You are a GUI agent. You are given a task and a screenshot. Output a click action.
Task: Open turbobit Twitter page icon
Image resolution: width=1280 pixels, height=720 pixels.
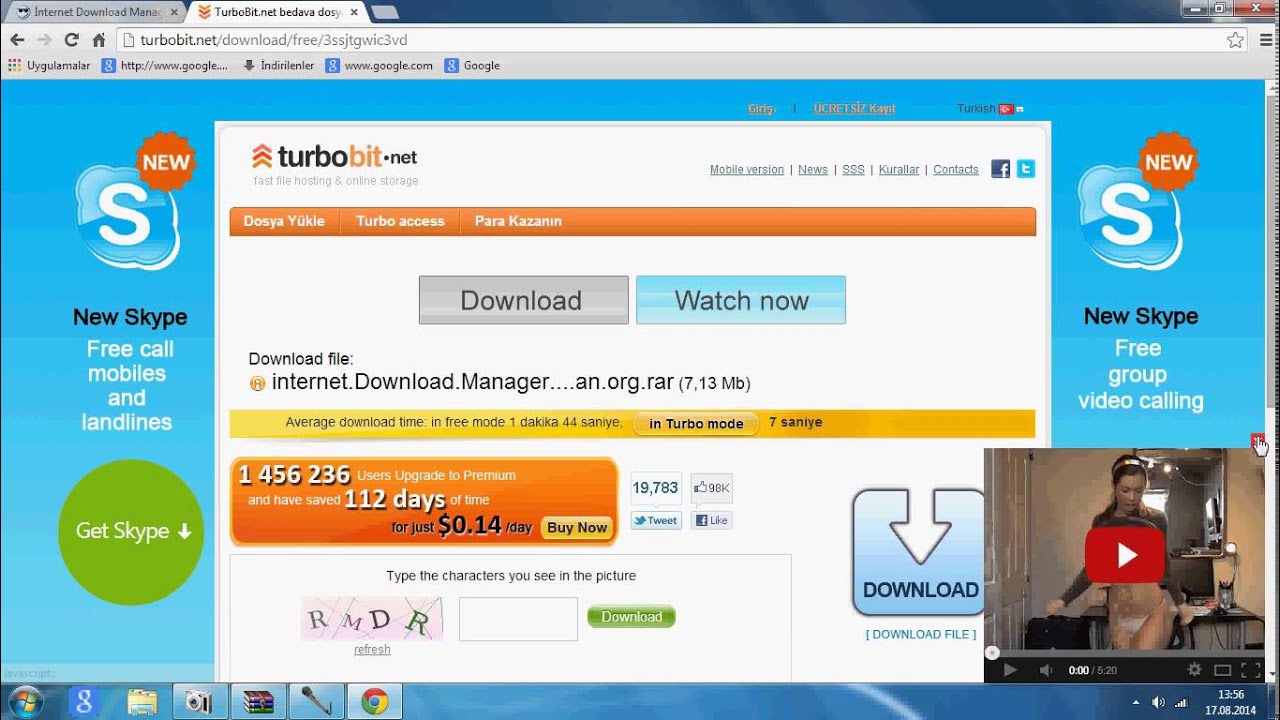point(1026,169)
